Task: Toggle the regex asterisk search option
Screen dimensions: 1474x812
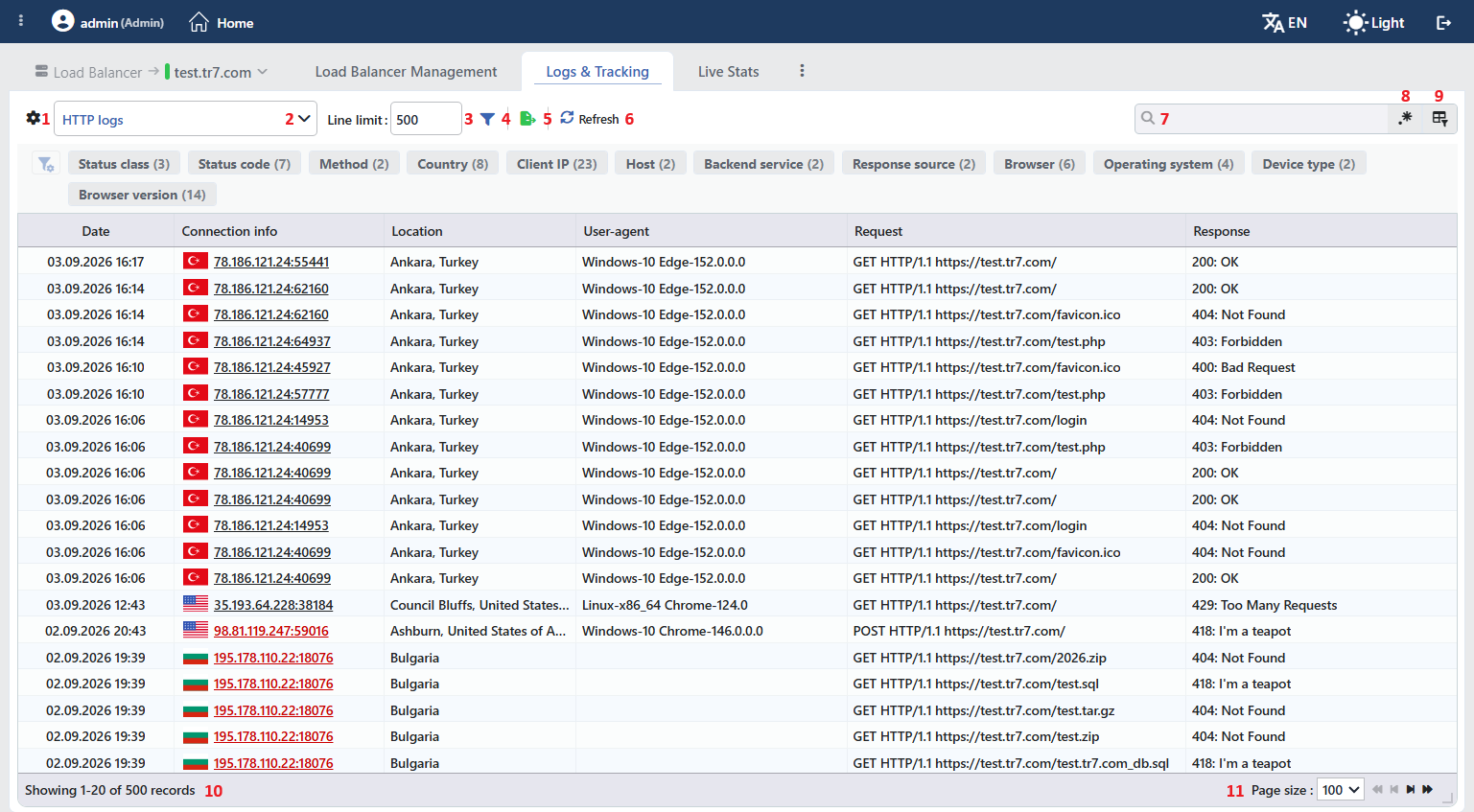Action: pyautogui.click(x=1405, y=118)
